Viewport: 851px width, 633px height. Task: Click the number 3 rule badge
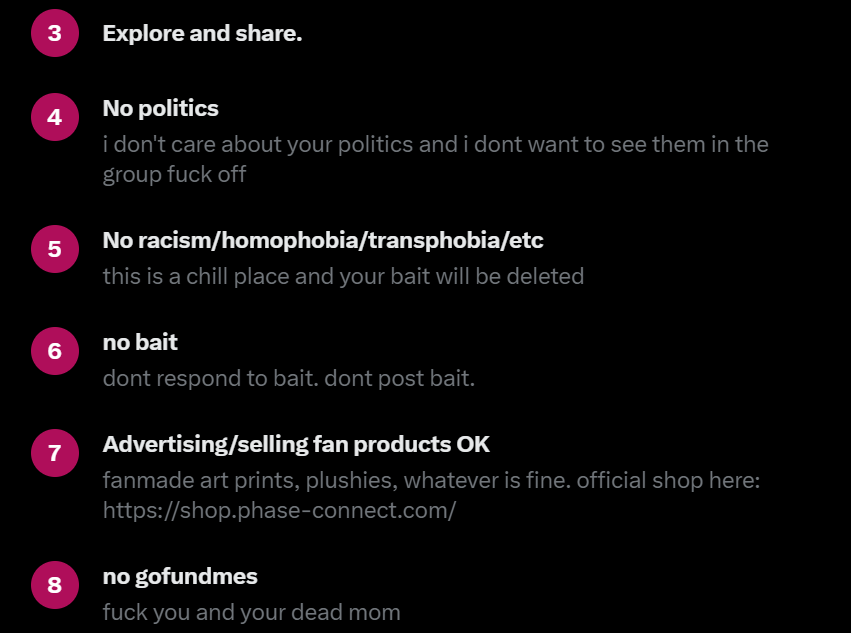point(55,33)
